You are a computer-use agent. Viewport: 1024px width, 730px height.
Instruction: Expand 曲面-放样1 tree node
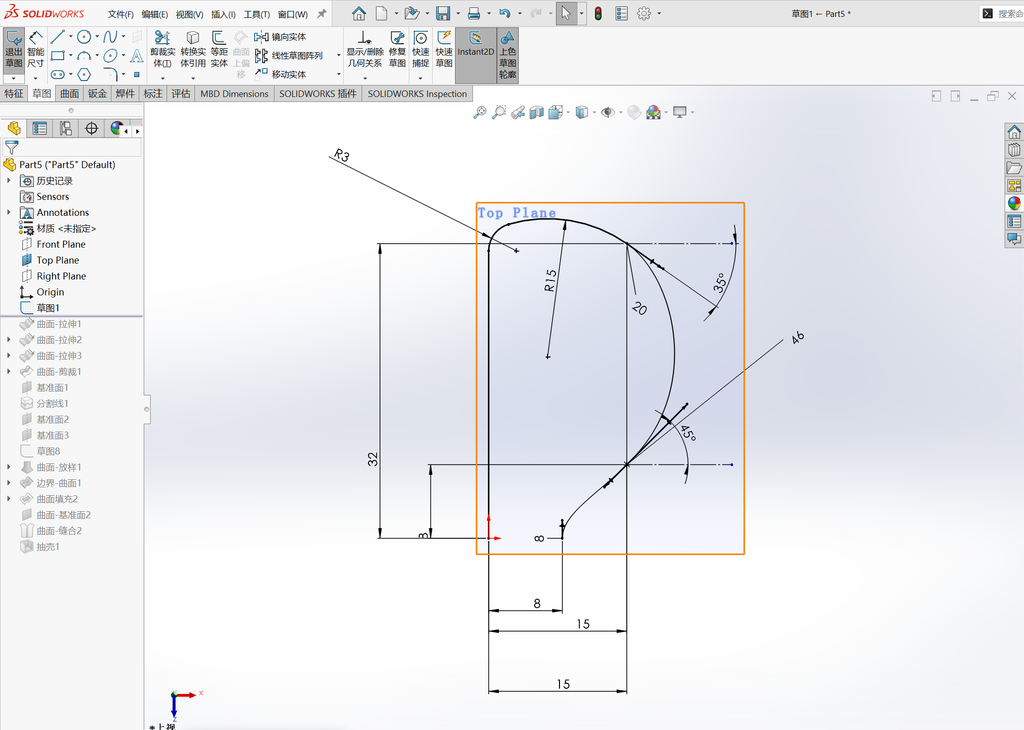pos(8,467)
